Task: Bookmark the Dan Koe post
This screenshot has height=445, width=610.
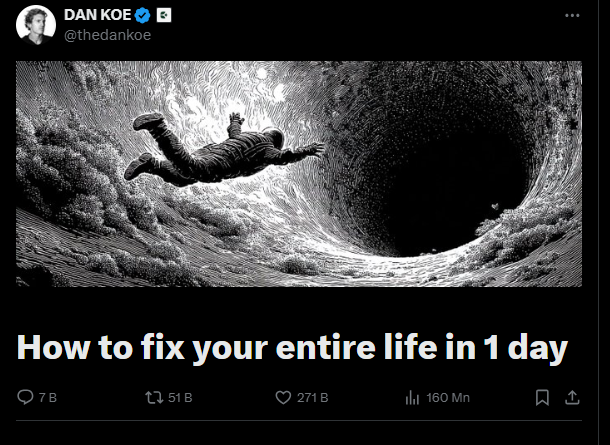Action: coord(542,398)
